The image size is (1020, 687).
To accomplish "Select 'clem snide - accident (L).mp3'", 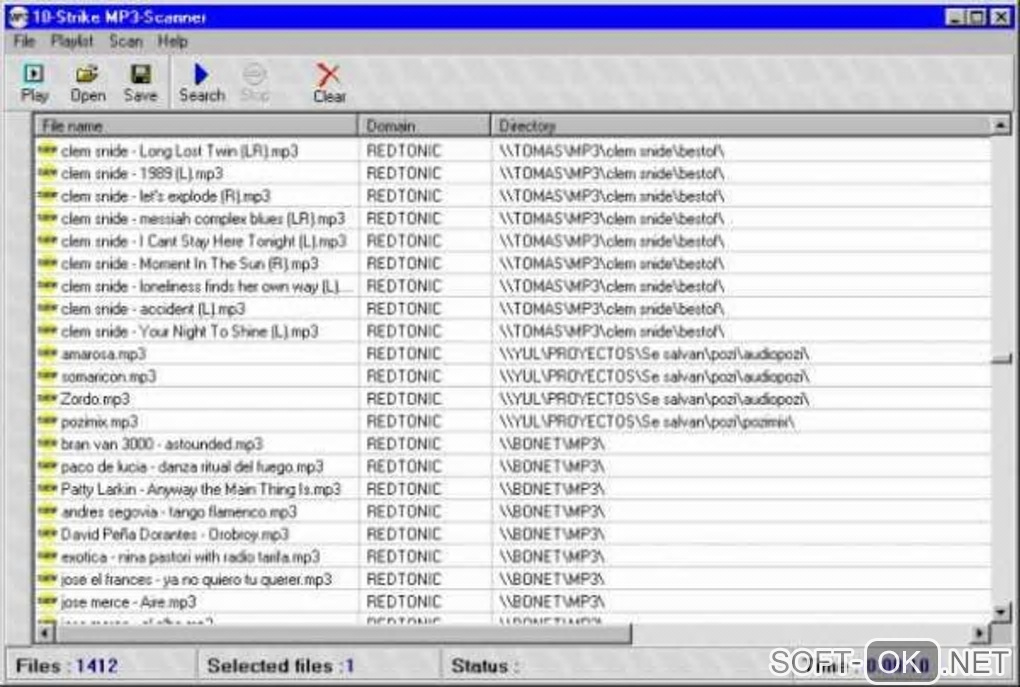I will point(153,309).
